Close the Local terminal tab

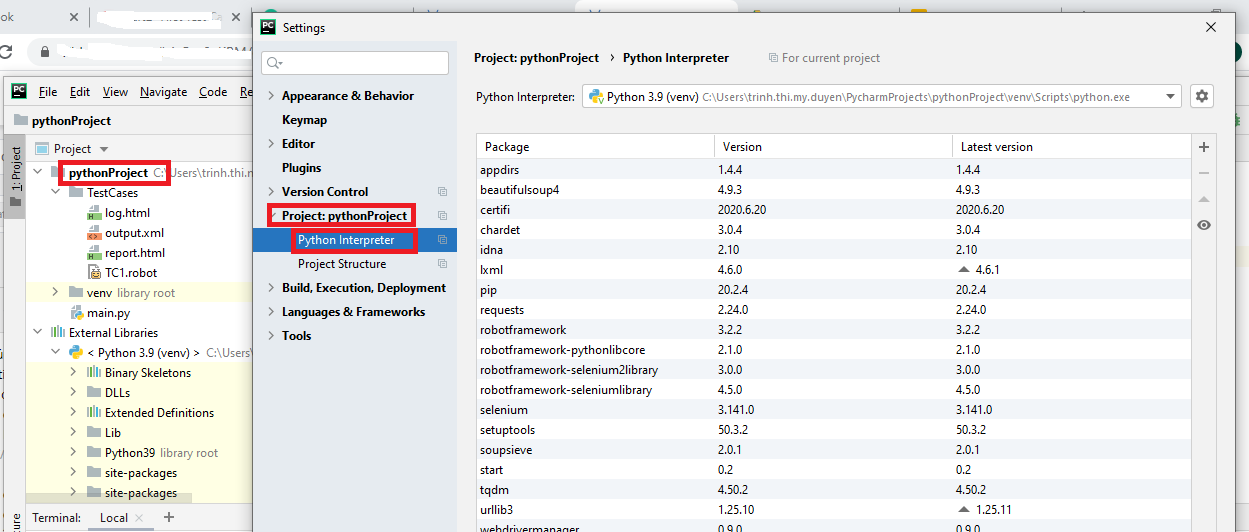(x=139, y=517)
